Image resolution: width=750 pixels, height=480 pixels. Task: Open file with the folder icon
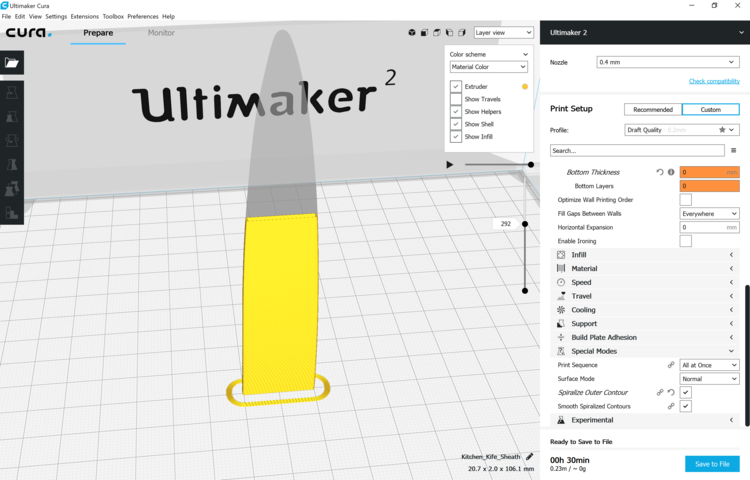click(11, 63)
